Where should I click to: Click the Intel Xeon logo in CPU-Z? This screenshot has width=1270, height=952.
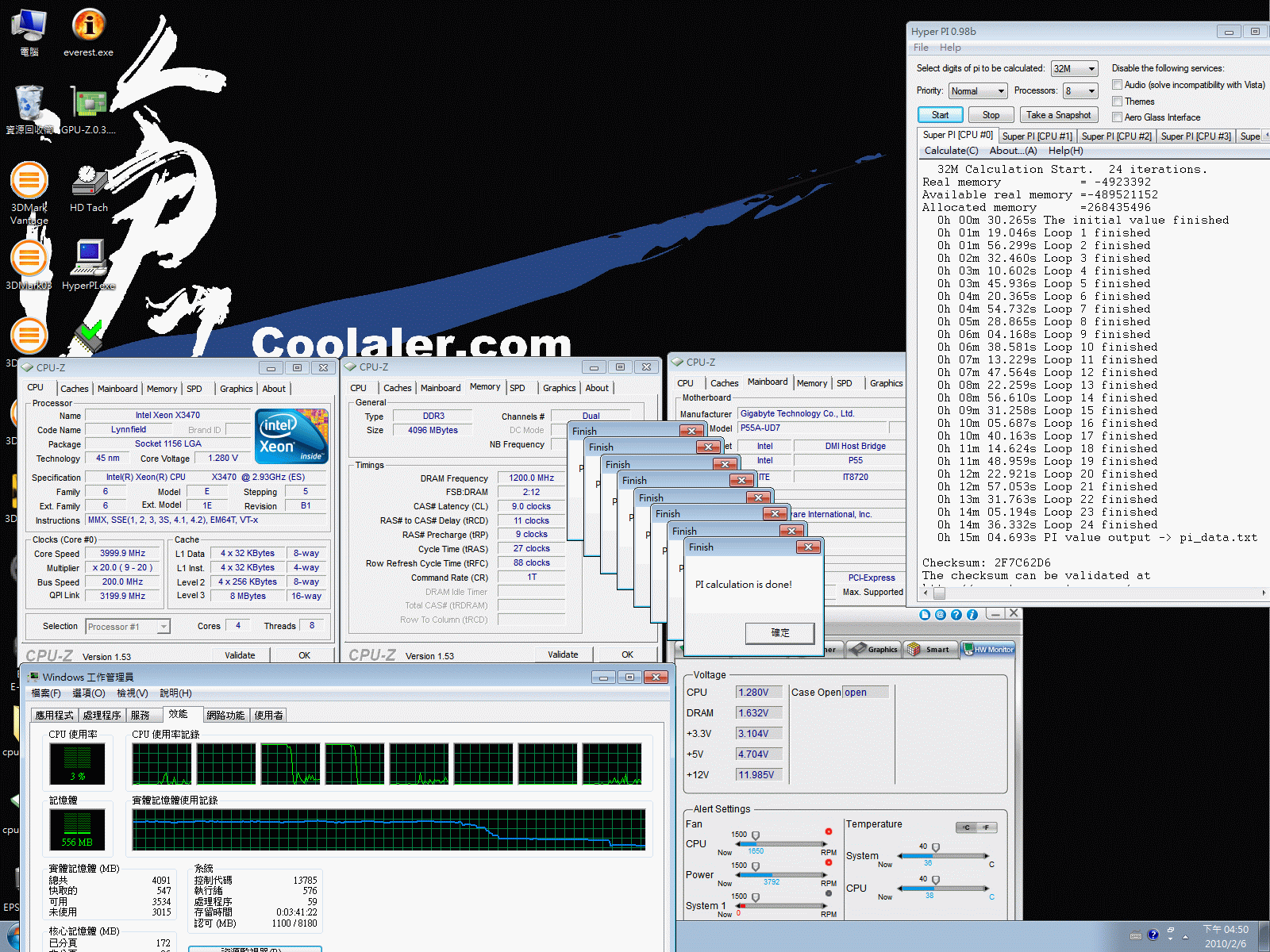tap(291, 436)
